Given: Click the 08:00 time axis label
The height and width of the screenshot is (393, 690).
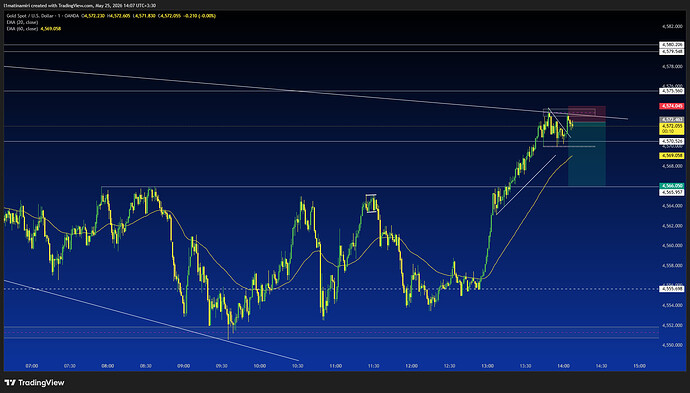Looking at the screenshot, I should point(108,366).
